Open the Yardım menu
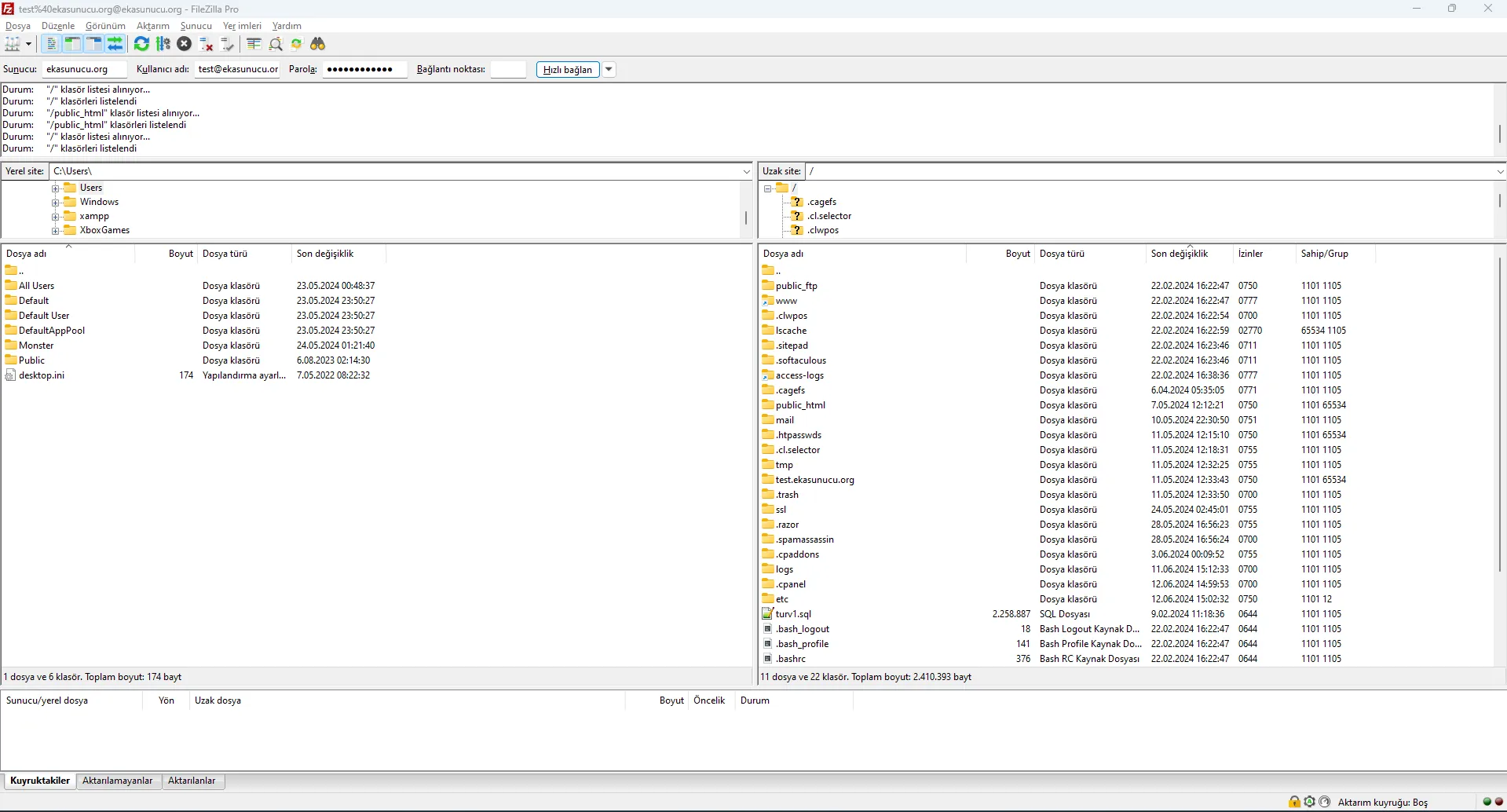The width and height of the screenshot is (1507, 812). pos(287,26)
